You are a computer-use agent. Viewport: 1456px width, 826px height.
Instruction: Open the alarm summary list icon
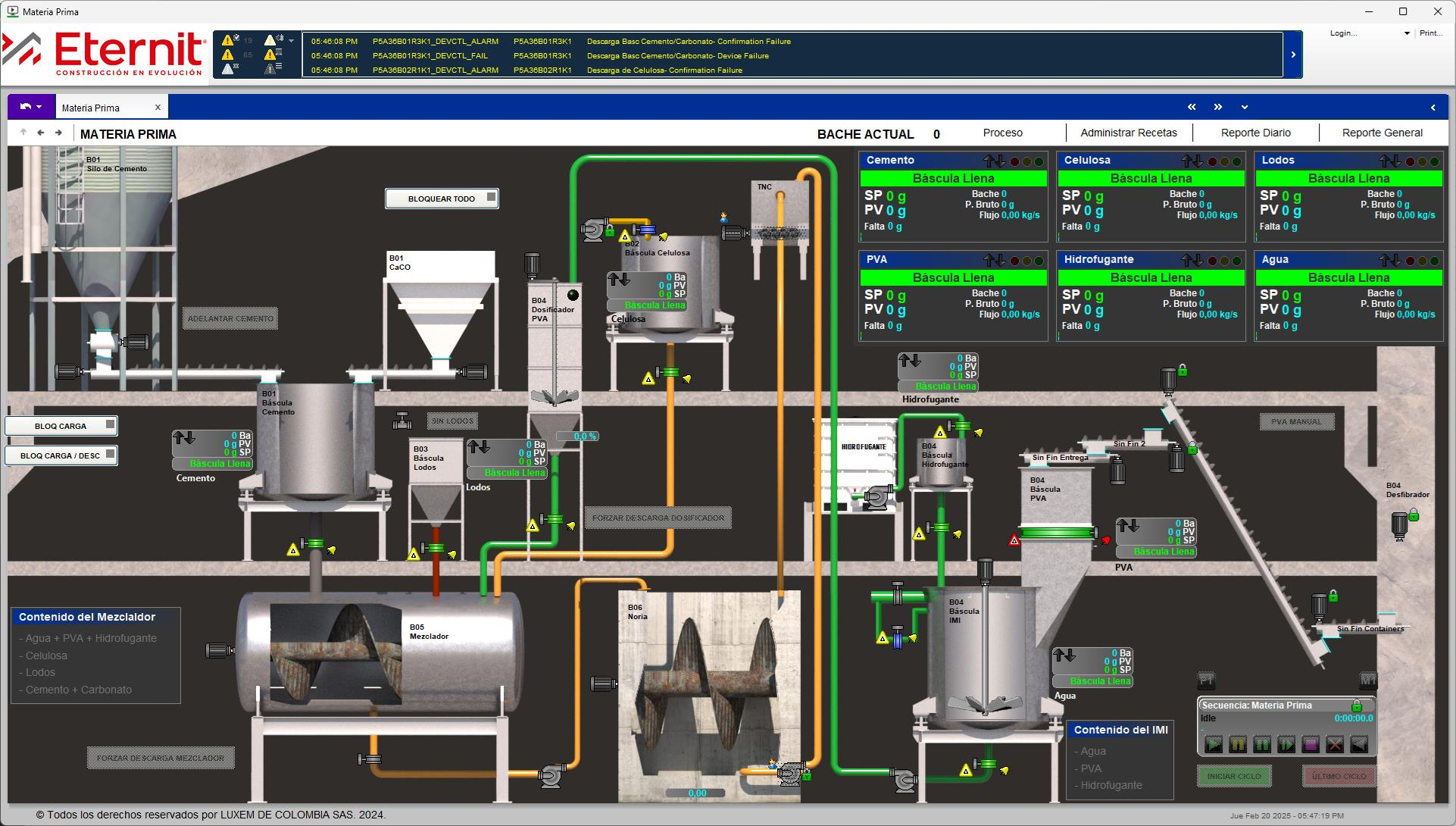[273, 68]
